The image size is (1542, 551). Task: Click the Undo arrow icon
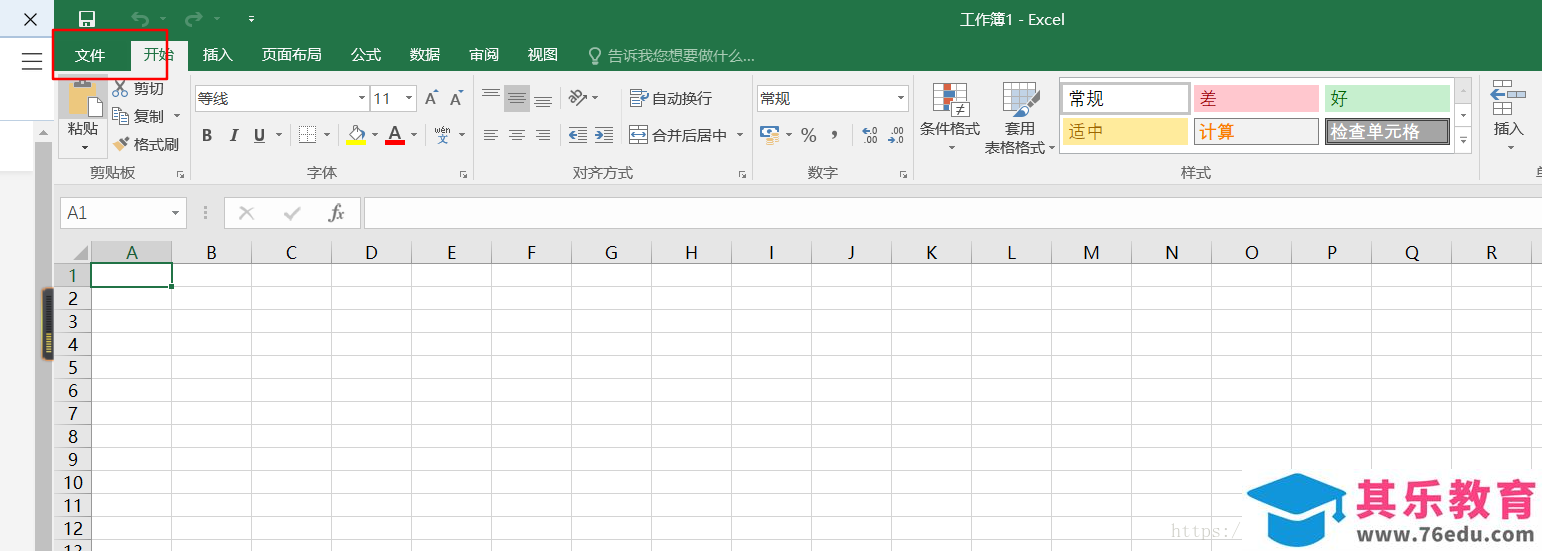tap(141, 19)
